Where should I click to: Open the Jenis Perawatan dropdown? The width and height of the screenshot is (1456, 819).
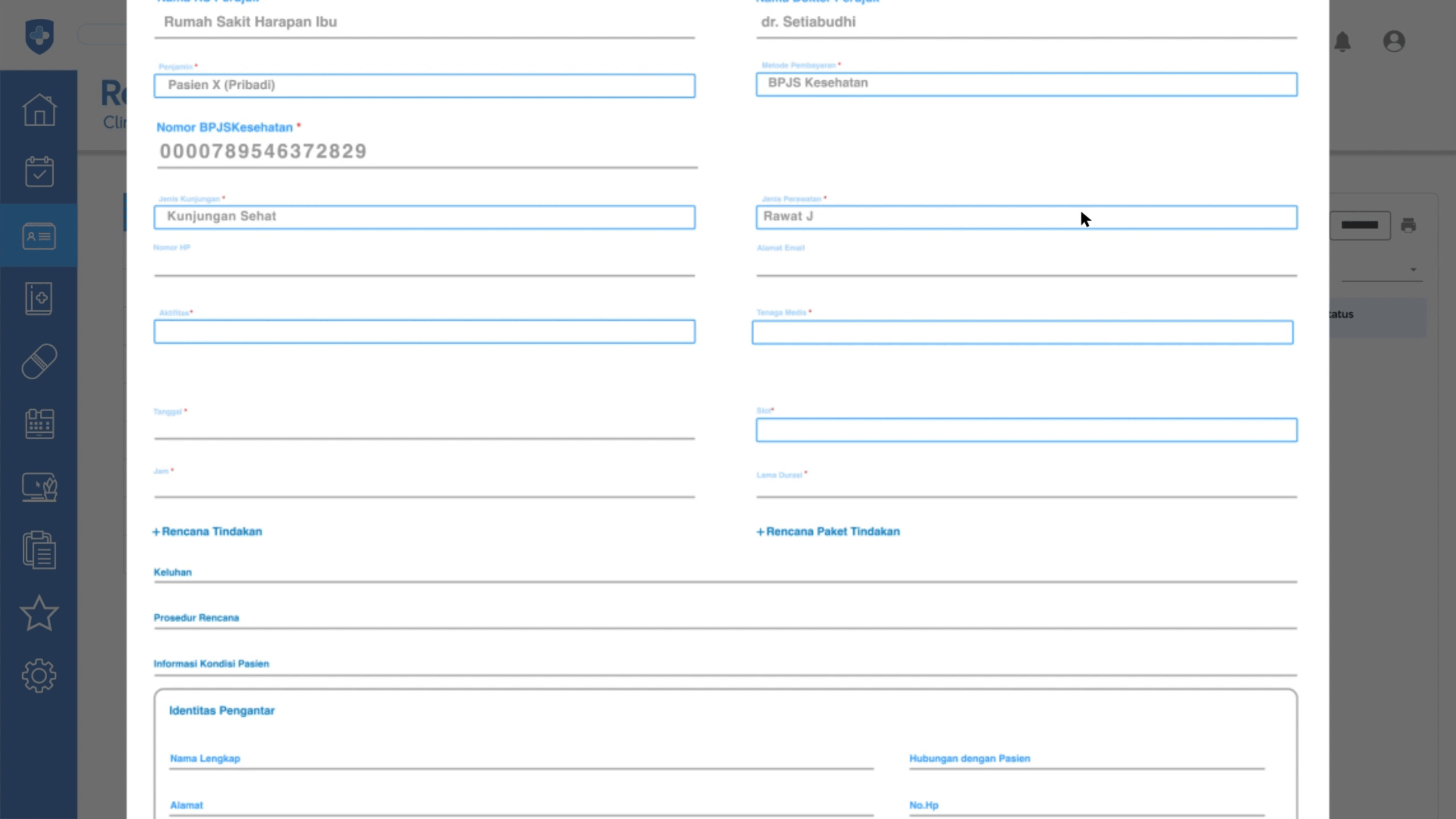tap(1026, 217)
